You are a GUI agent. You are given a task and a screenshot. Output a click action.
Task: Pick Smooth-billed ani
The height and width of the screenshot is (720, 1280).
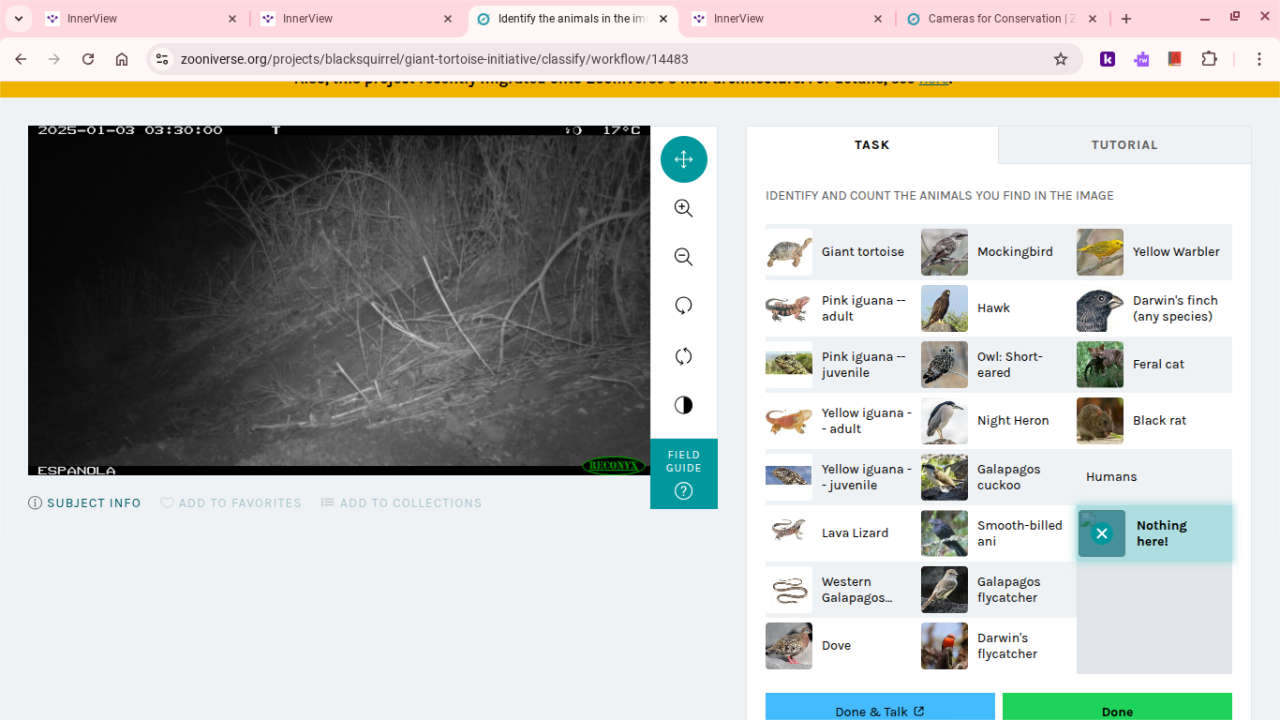tap(998, 533)
